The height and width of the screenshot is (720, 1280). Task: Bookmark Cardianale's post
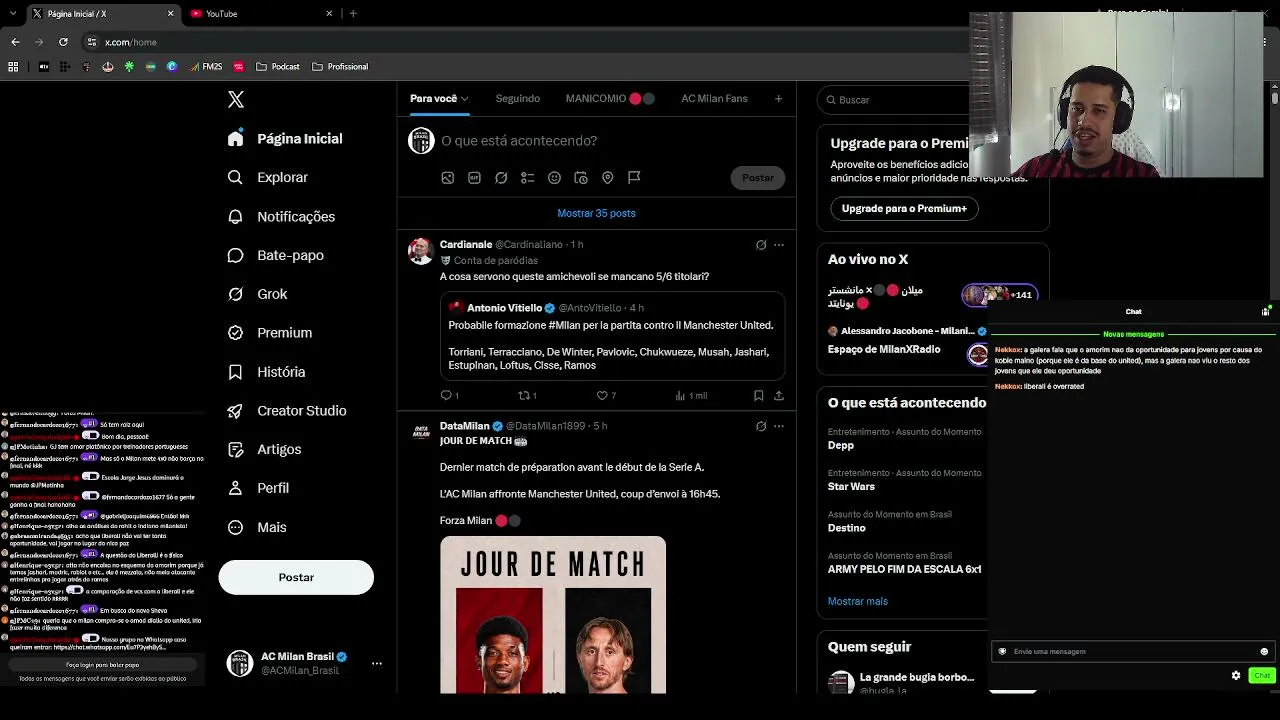click(x=759, y=396)
